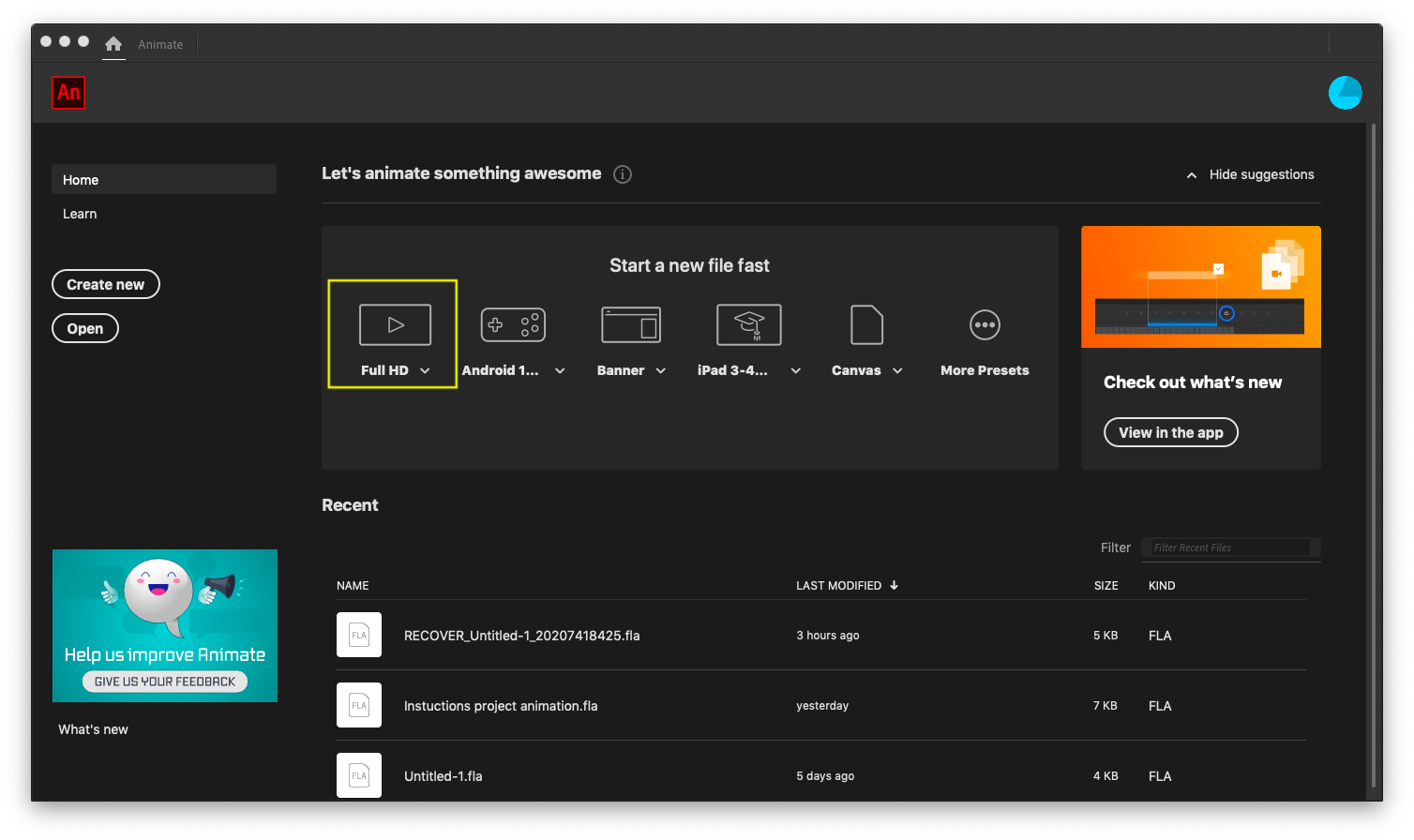This screenshot has width=1414, height=840.
Task: Click the Create new button
Action: pos(106,284)
